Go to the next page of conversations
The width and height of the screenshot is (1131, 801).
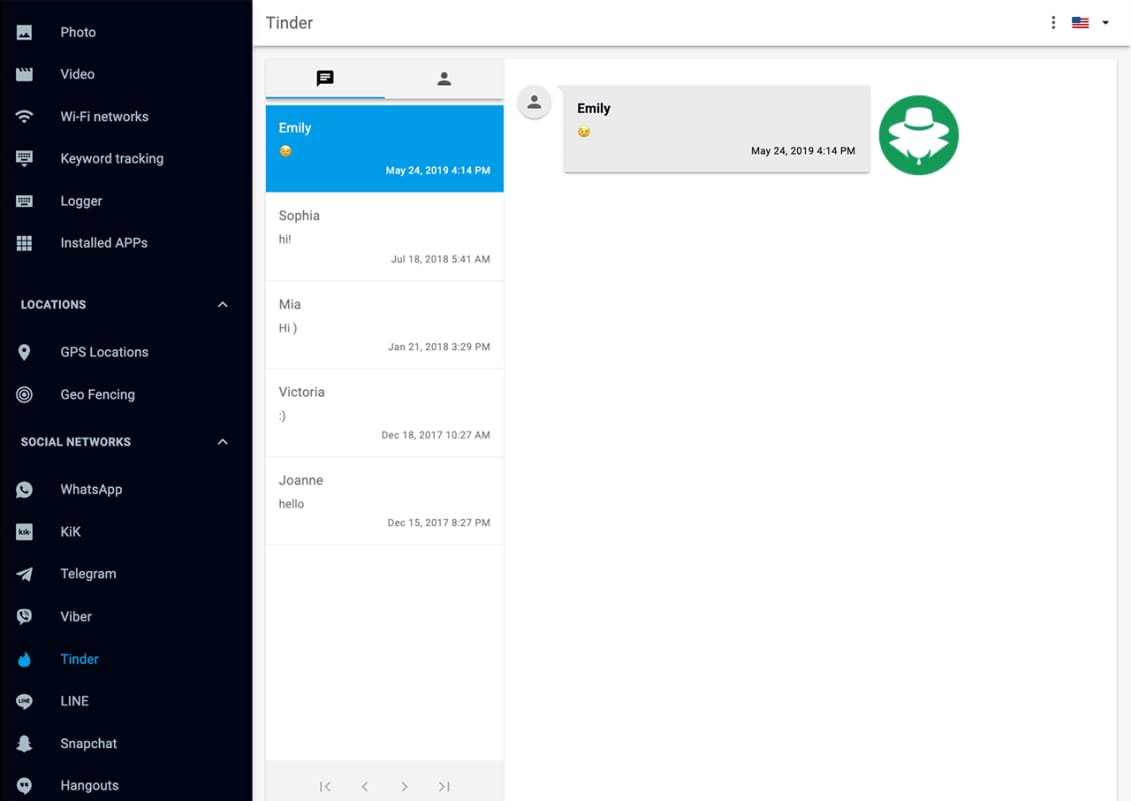click(404, 786)
